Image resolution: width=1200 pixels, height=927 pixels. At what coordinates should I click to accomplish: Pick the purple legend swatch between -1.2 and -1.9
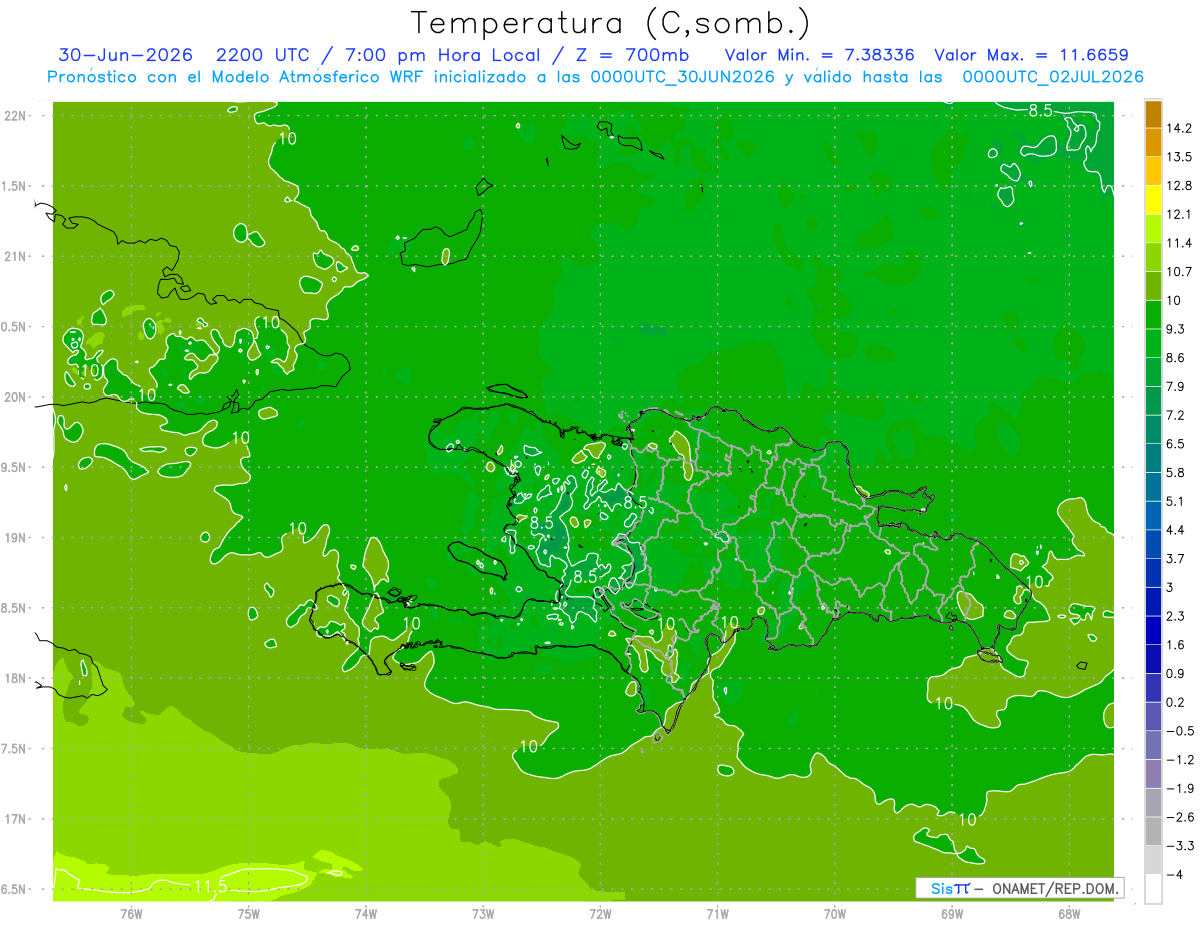1153,774
